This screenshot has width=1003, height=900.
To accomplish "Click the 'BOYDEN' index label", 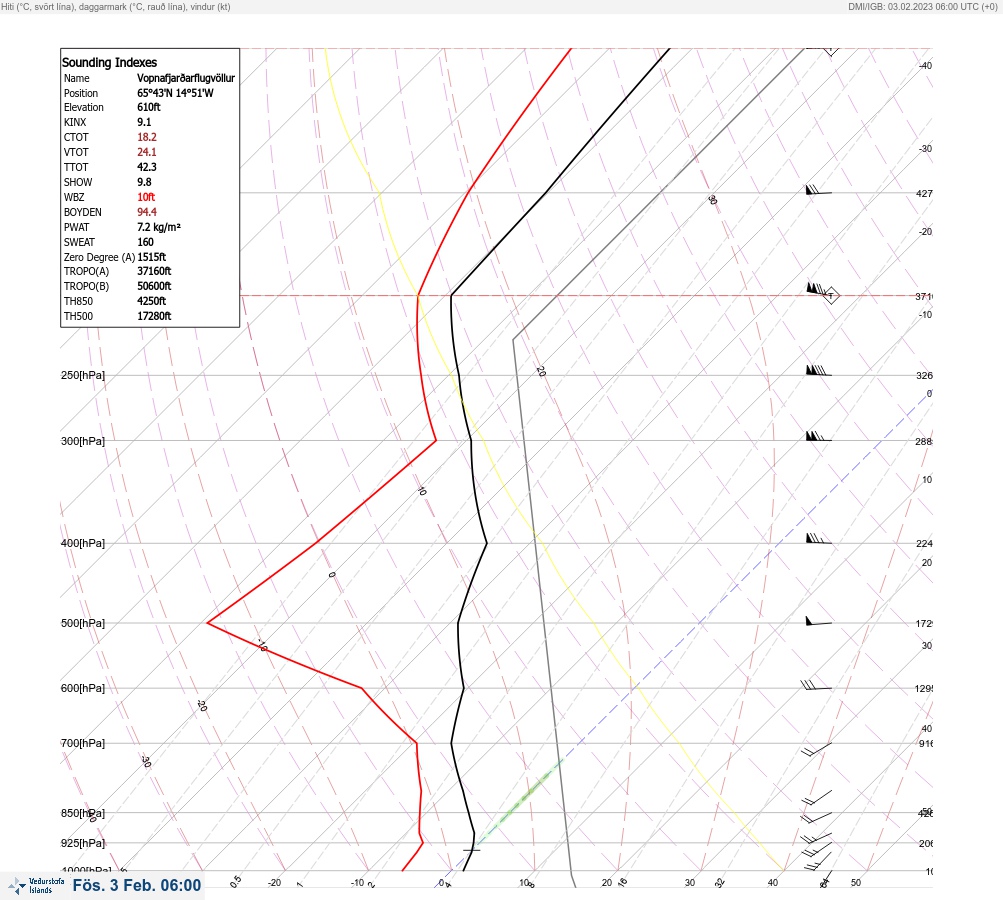I will pyautogui.click(x=83, y=212).
